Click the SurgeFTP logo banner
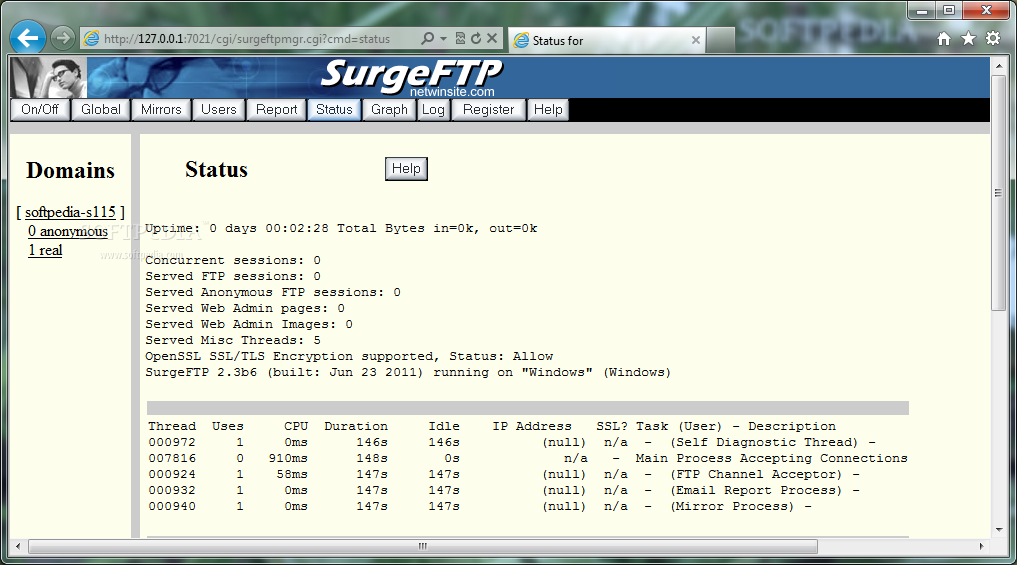Viewport: 1017px width, 565px height. 411,77
